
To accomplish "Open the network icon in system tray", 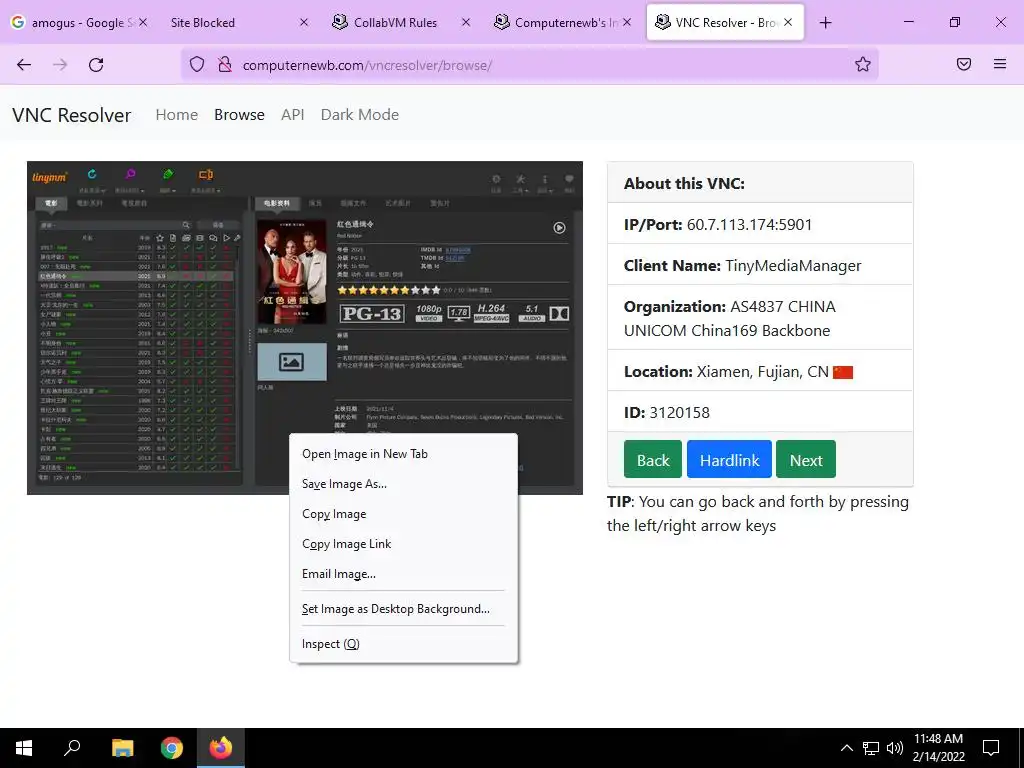I will [871, 748].
